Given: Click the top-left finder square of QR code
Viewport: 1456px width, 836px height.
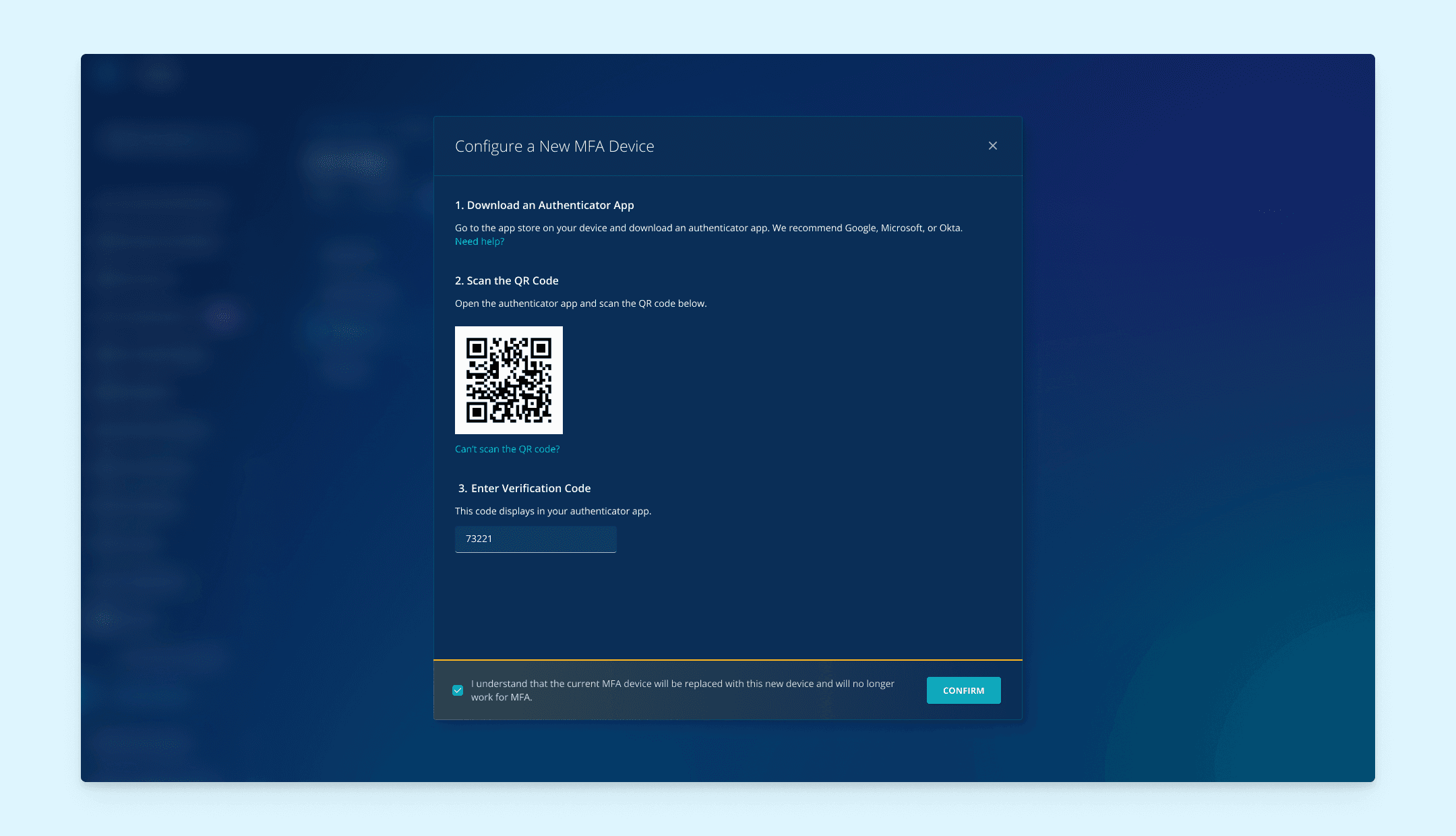Looking at the screenshot, I should pyautogui.click(x=477, y=349).
